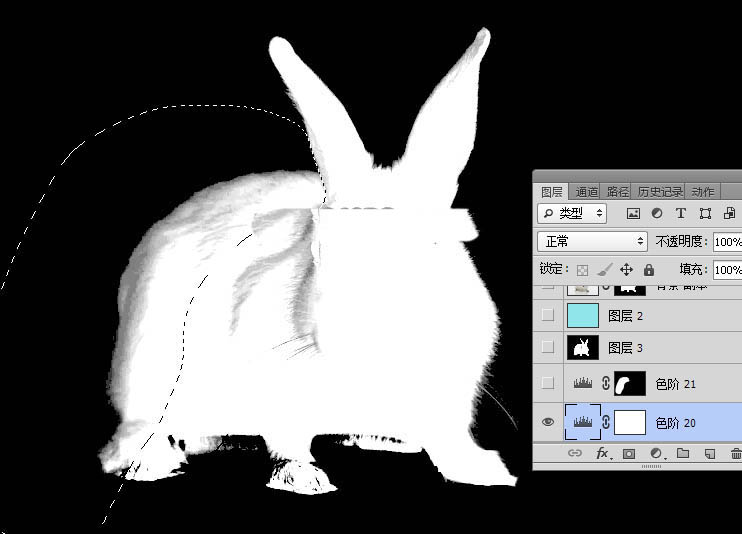
Task: Open new adjustment layer menu
Action: [x=656, y=454]
